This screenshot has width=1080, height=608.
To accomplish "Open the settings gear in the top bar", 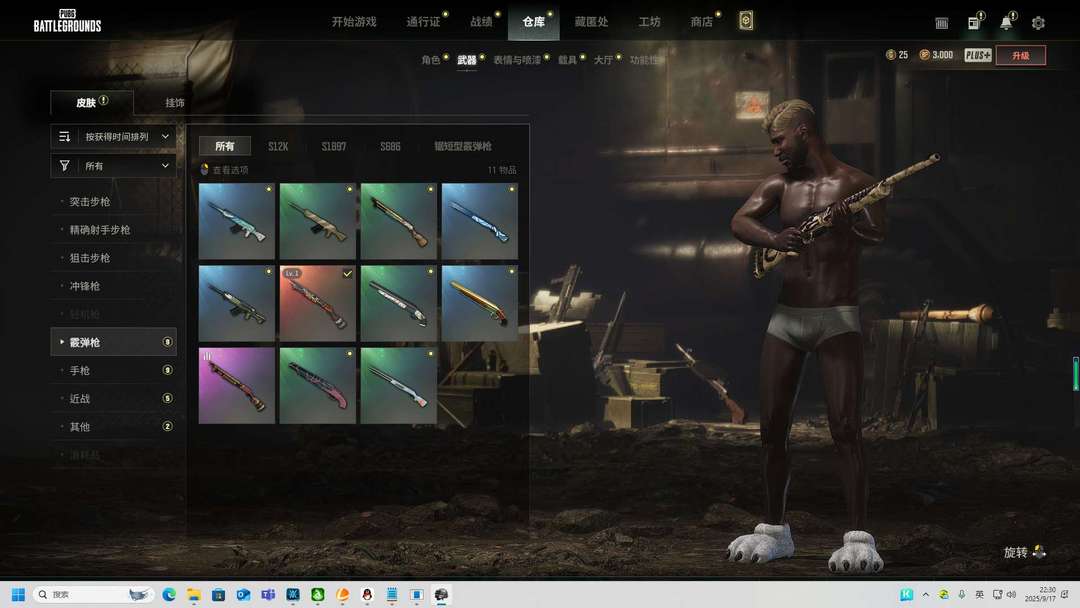I will point(1038,23).
